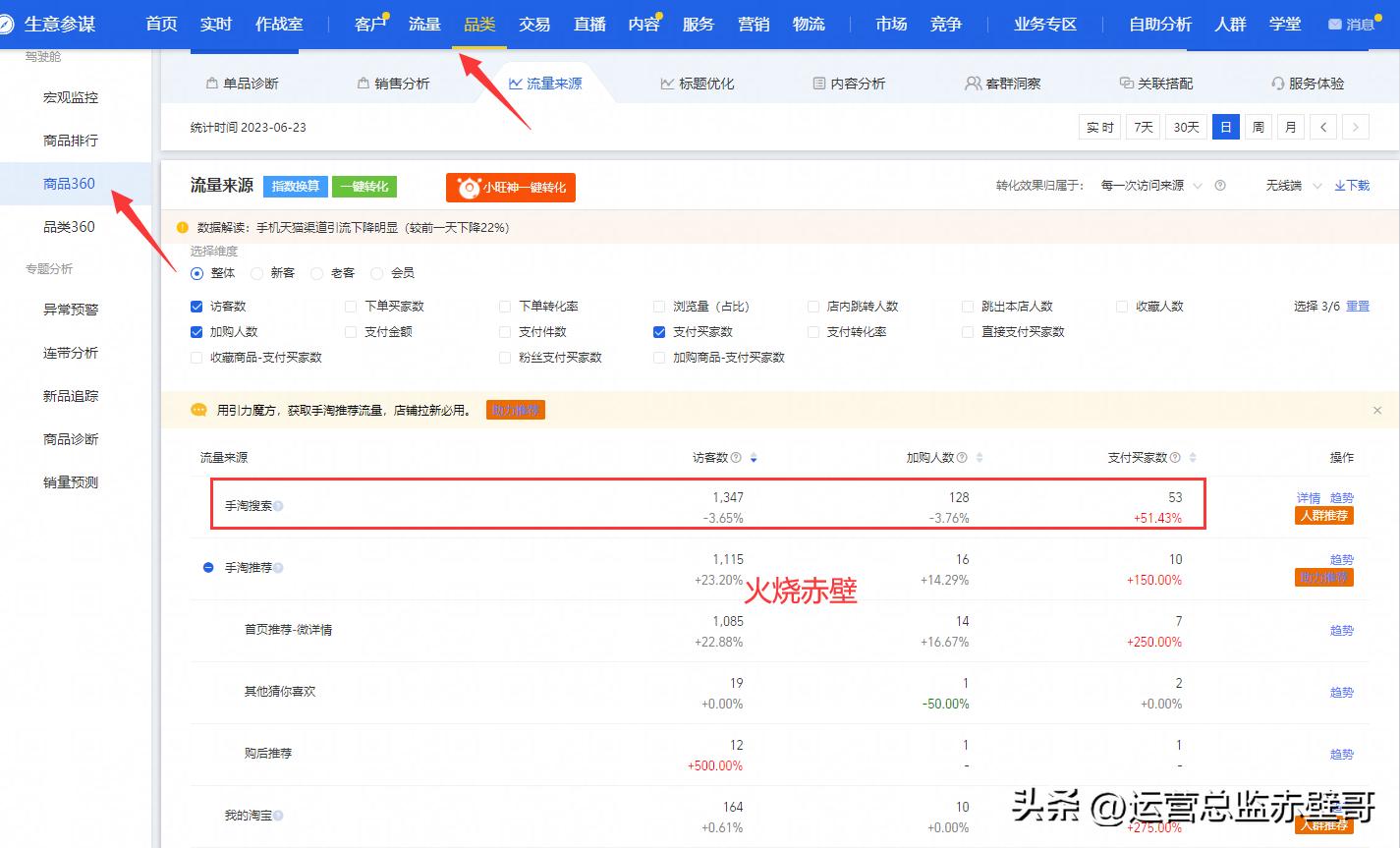Click info icon next to 手淘搜索
This screenshot has height=848, width=1400.
[x=279, y=506]
